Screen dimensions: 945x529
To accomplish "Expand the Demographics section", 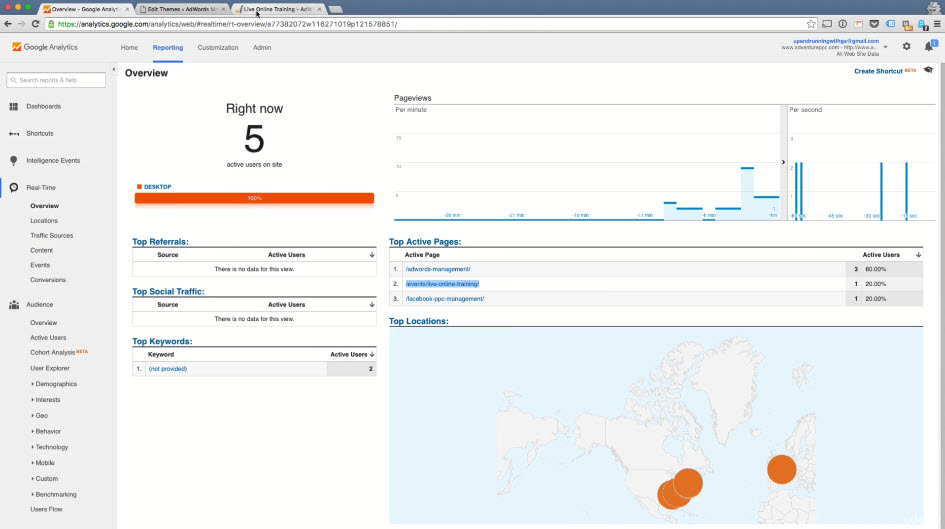I will 56,384.
